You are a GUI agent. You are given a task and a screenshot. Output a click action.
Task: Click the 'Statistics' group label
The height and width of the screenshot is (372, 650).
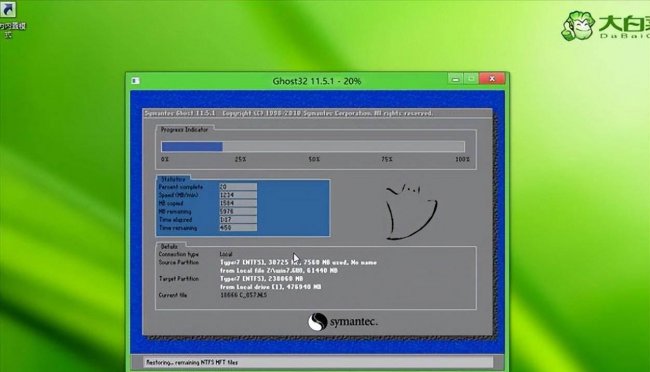tap(173, 179)
